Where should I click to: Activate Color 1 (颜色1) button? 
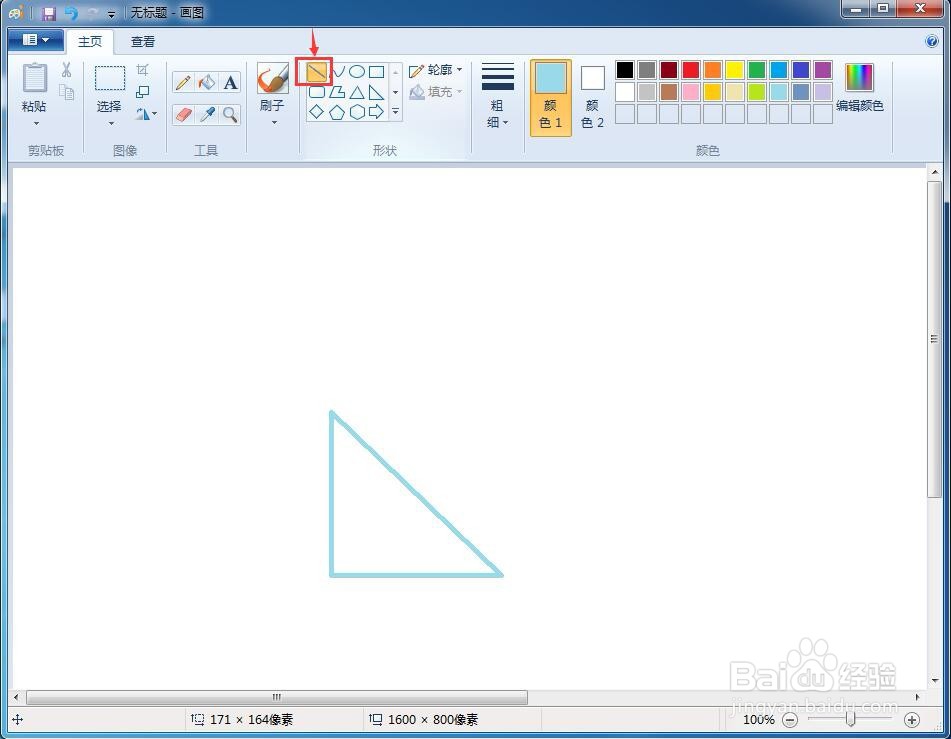click(551, 97)
